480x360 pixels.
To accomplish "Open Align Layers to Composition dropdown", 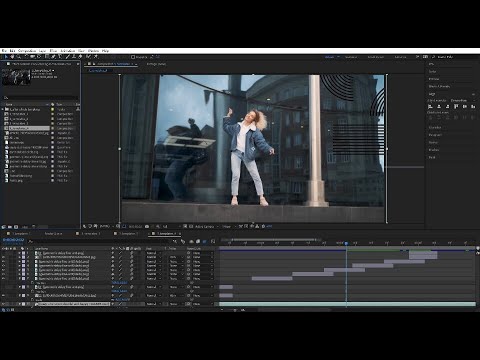I will tap(463, 100).
